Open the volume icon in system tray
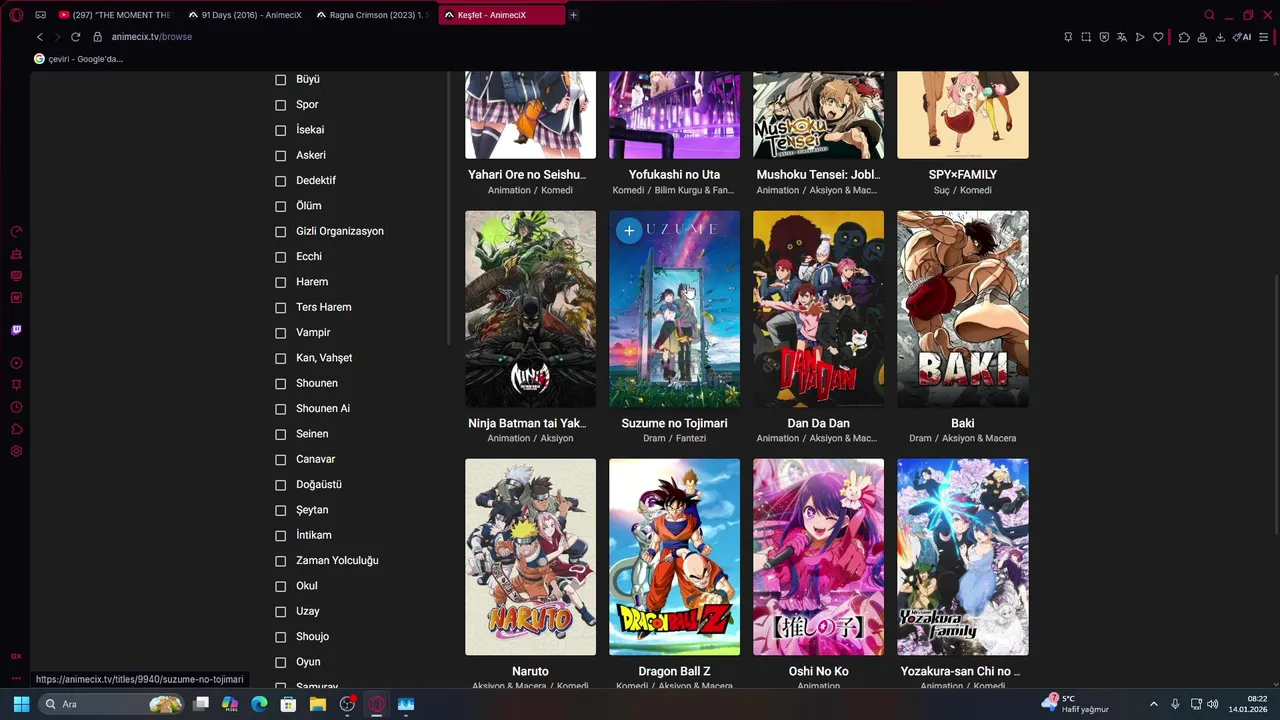The width and height of the screenshot is (1280, 720). 1213,704
